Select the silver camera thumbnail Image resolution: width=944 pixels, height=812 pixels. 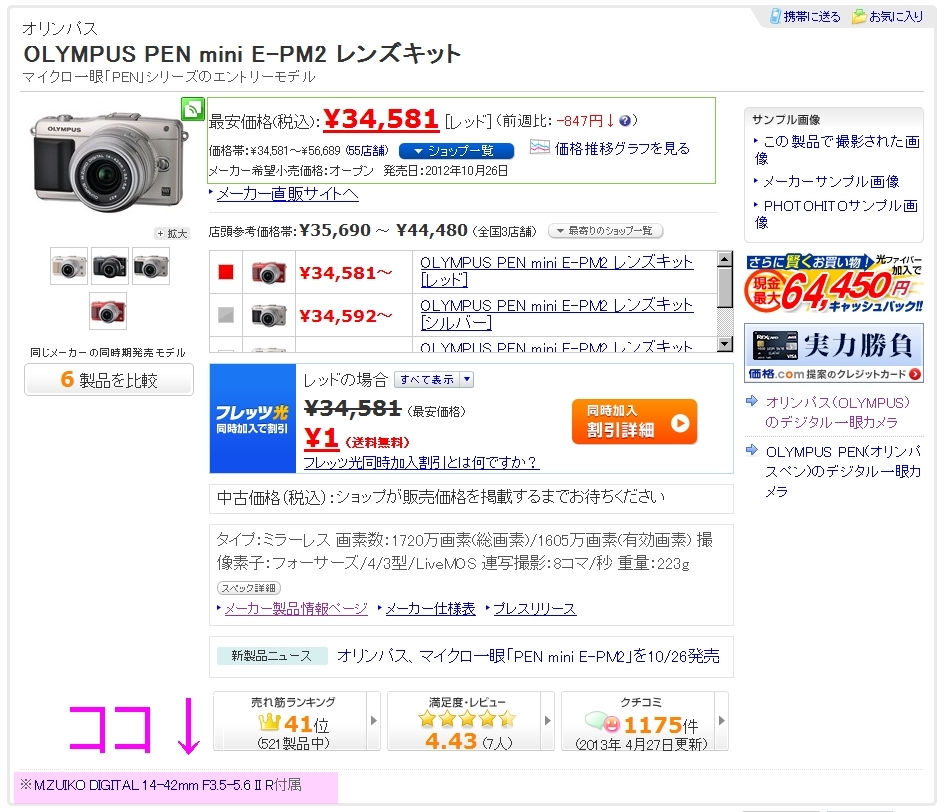(151, 266)
